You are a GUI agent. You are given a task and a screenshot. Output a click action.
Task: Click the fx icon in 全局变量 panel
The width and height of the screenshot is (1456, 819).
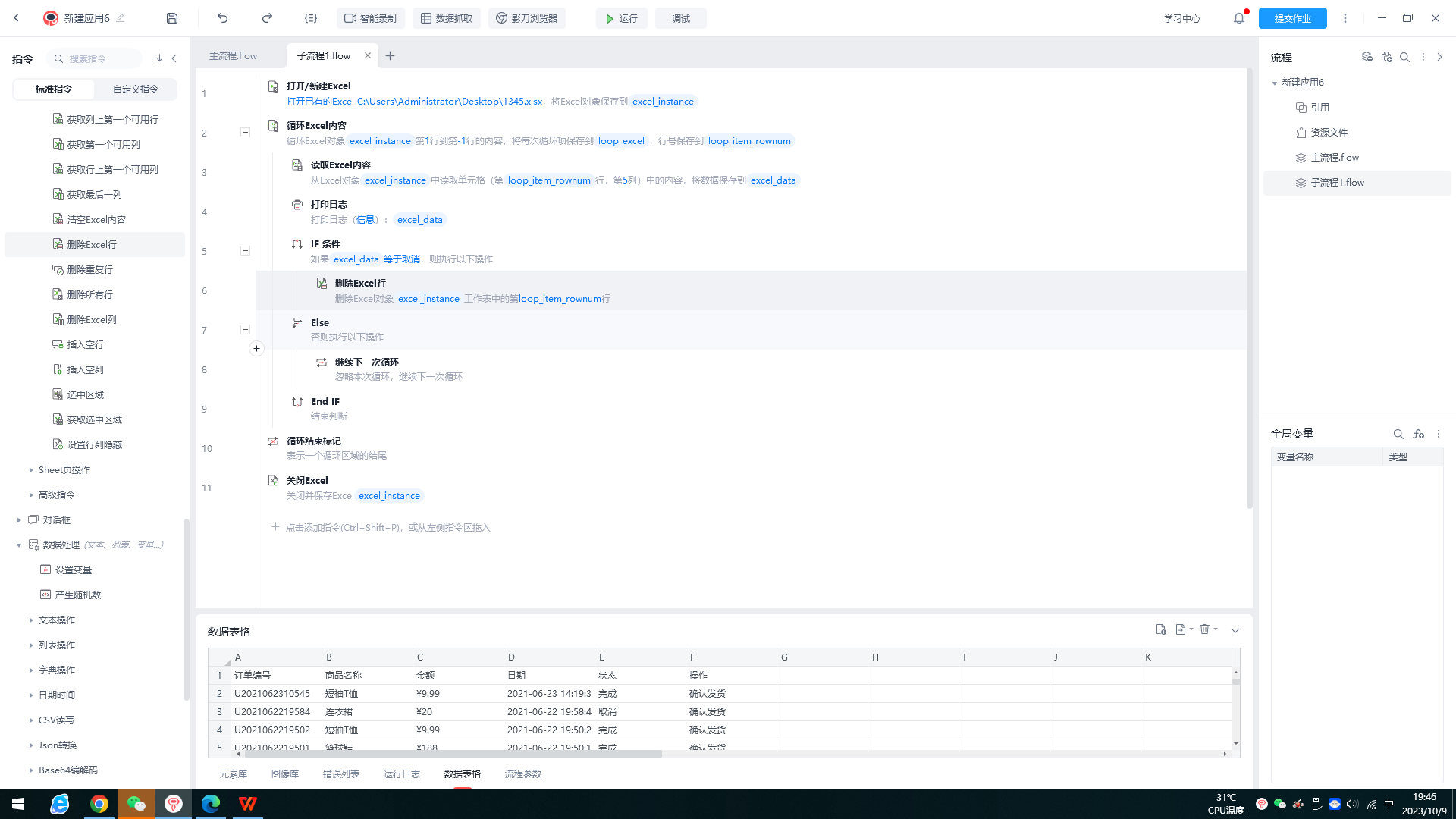(1419, 434)
